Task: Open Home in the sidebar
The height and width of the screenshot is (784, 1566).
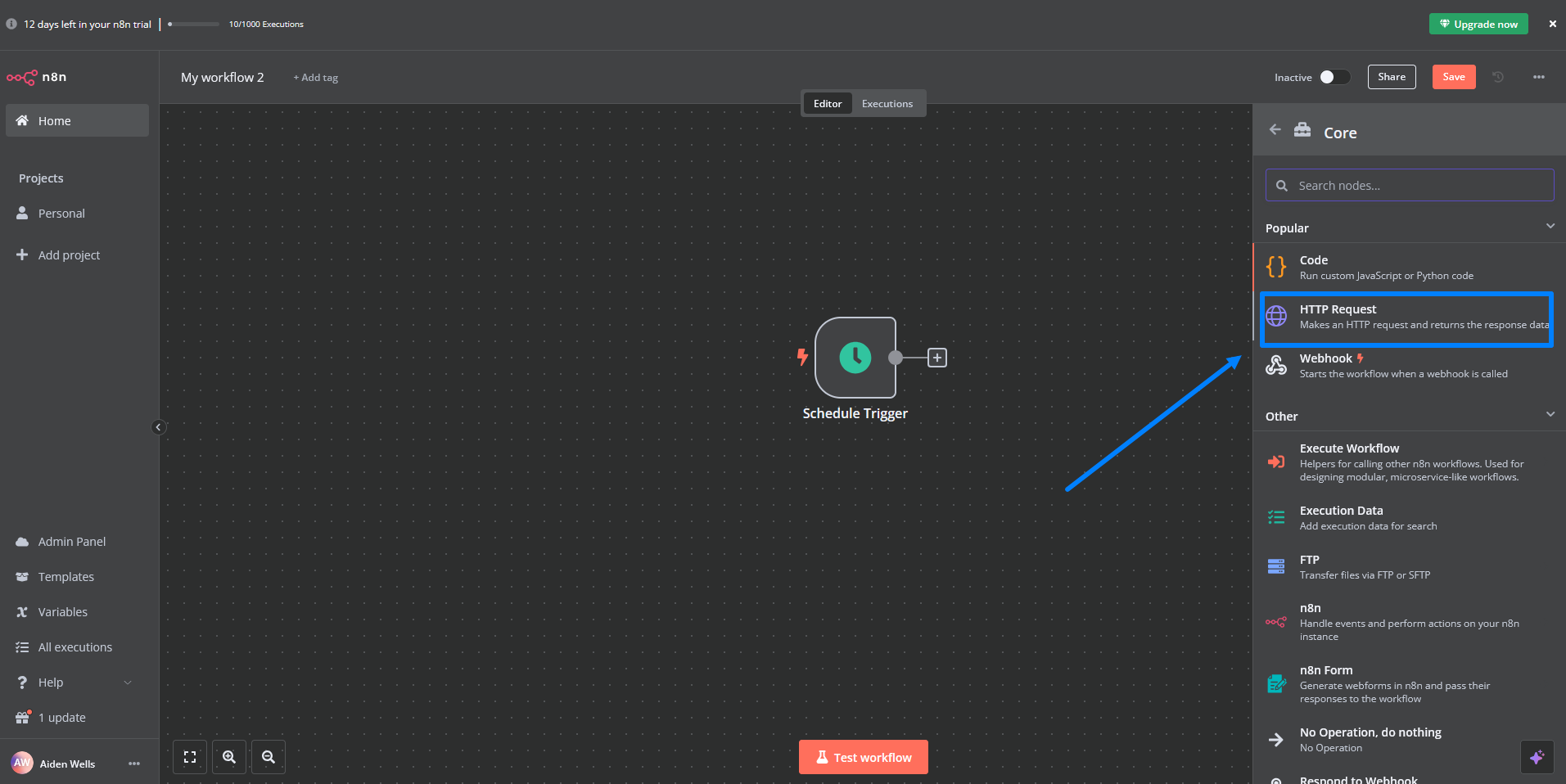Action: coord(77,120)
